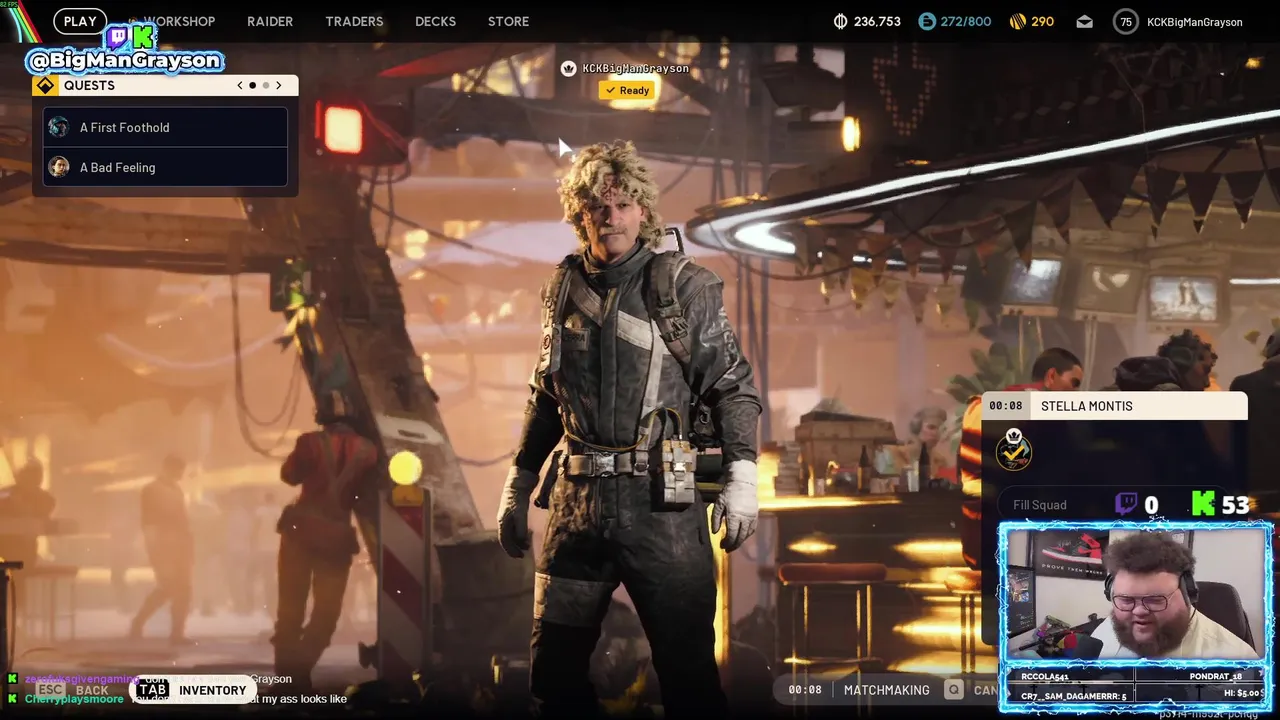Open the KCKBigManGrayson profile name in header
This screenshot has width=1280, height=720.
1194,21
